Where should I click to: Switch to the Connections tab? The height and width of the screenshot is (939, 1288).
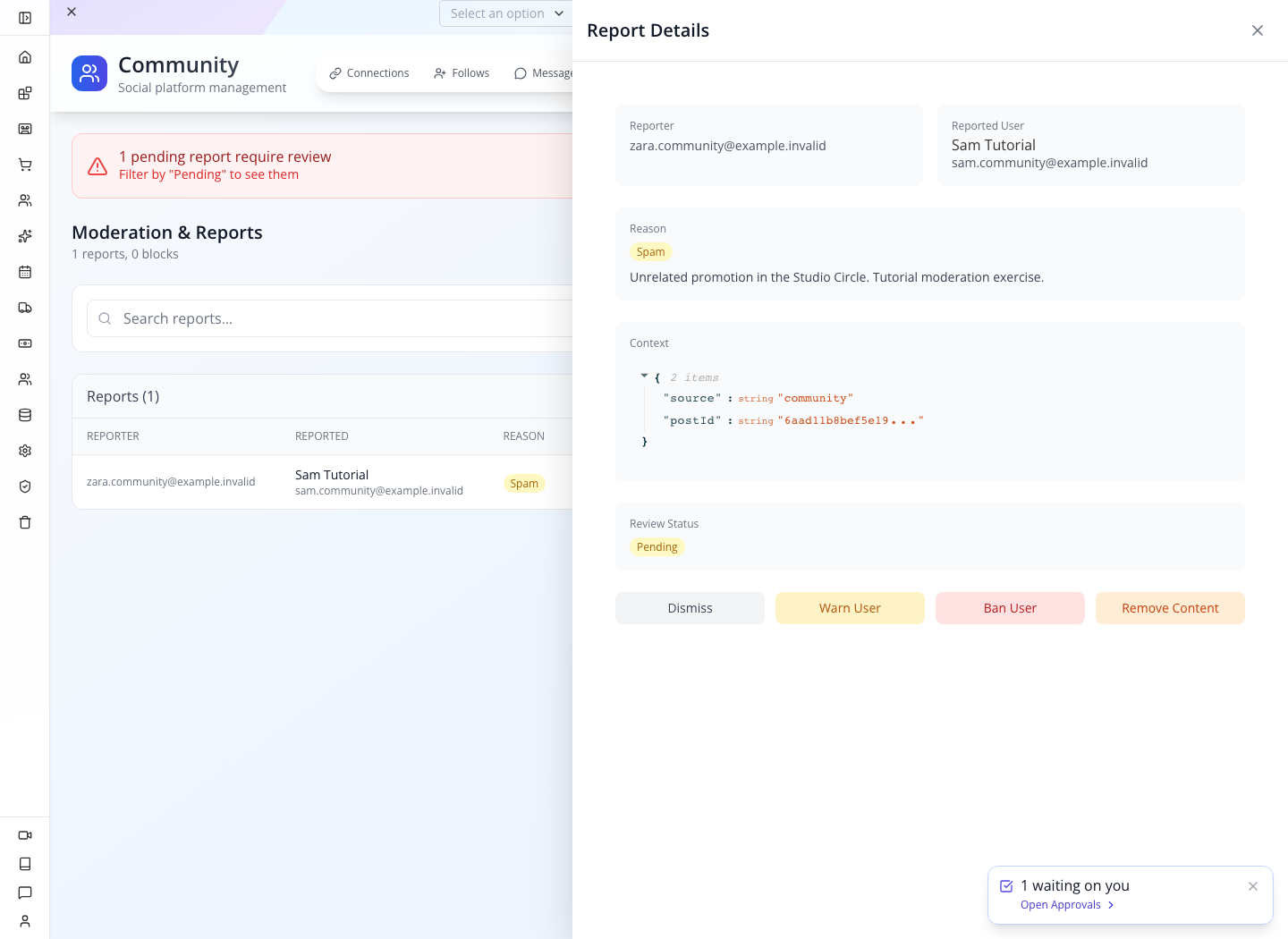click(x=369, y=73)
